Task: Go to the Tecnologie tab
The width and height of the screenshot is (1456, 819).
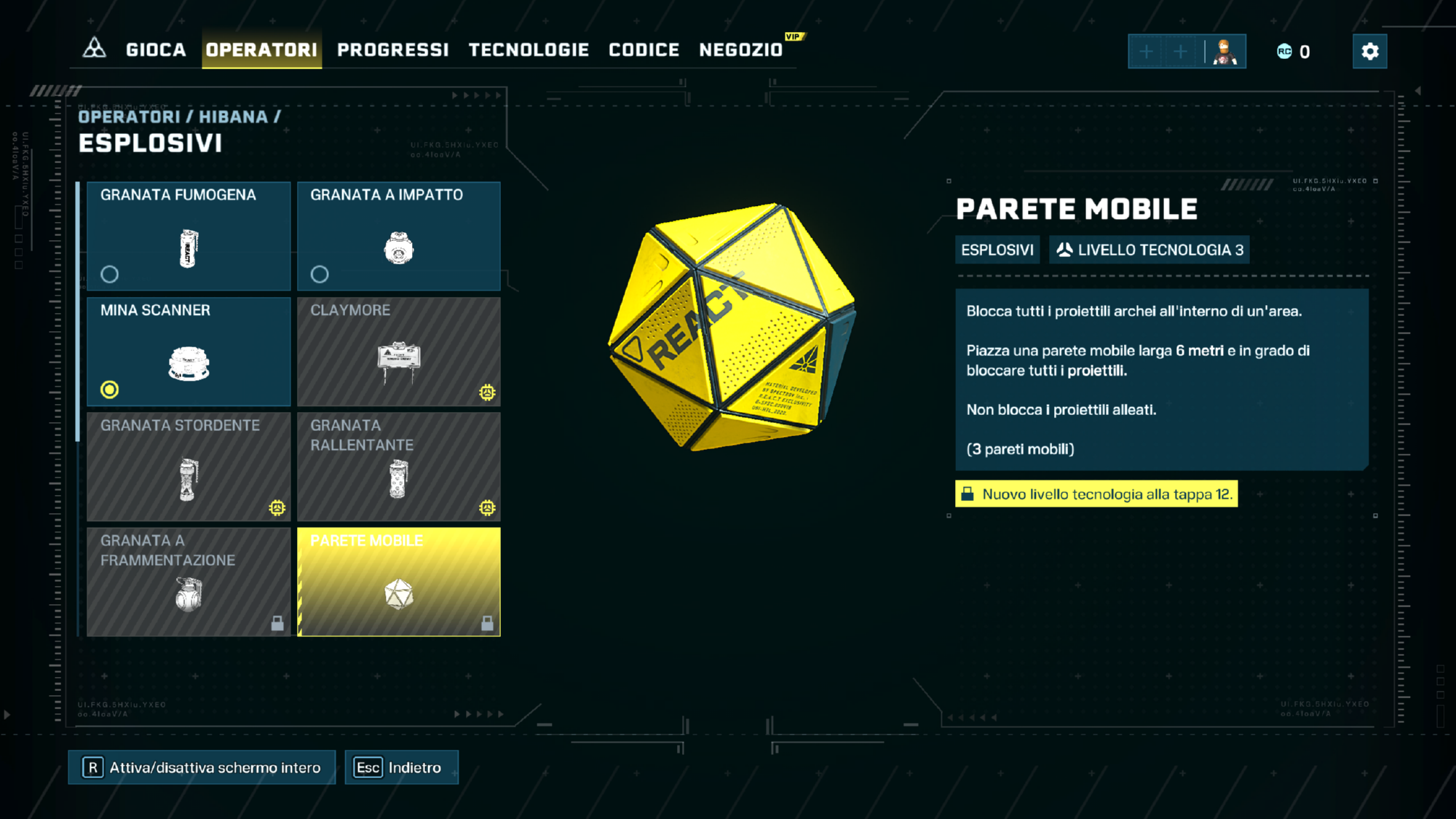Action: click(x=529, y=50)
